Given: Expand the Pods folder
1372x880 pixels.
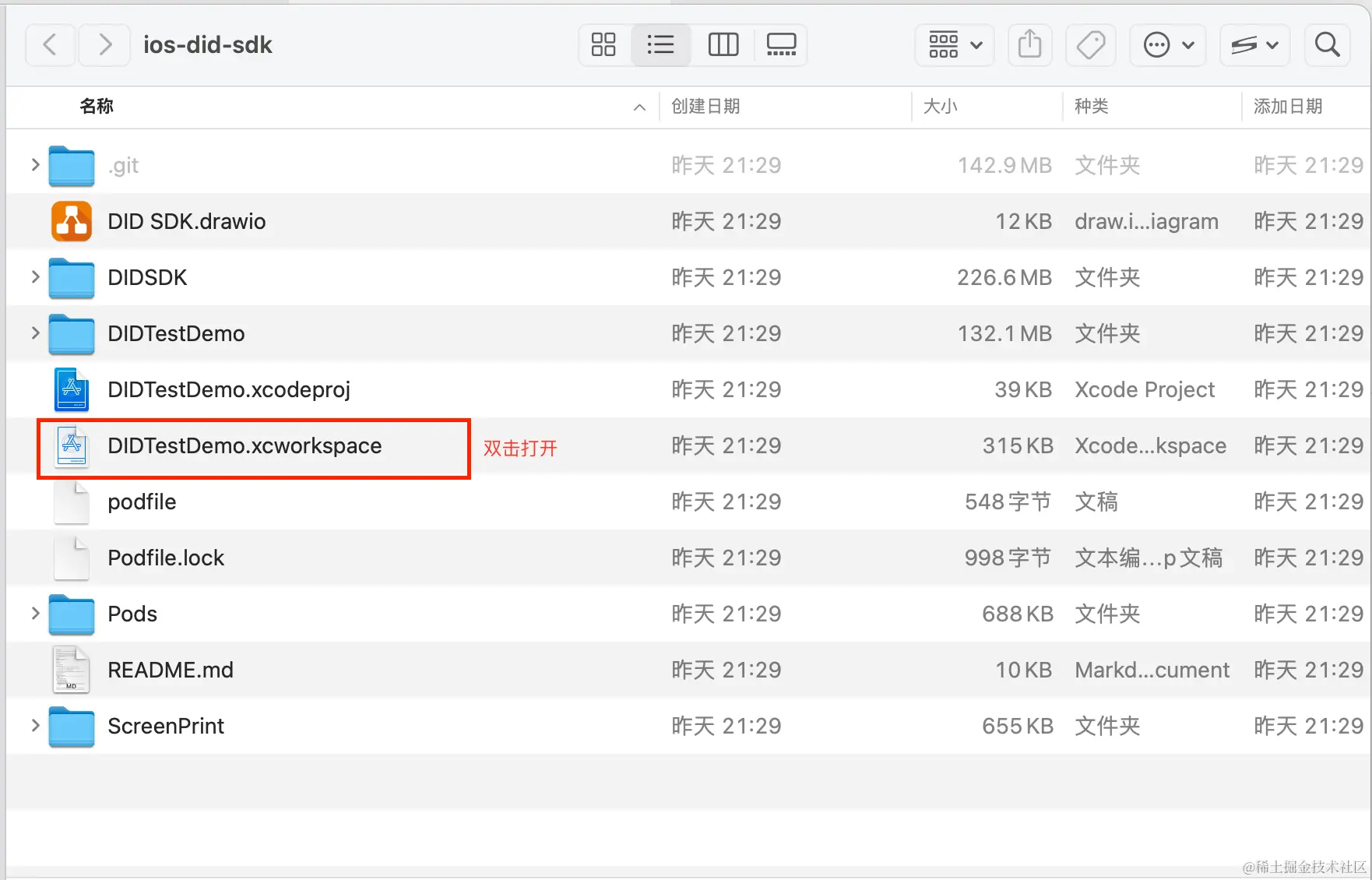Looking at the screenshot, I should (35, 614).
